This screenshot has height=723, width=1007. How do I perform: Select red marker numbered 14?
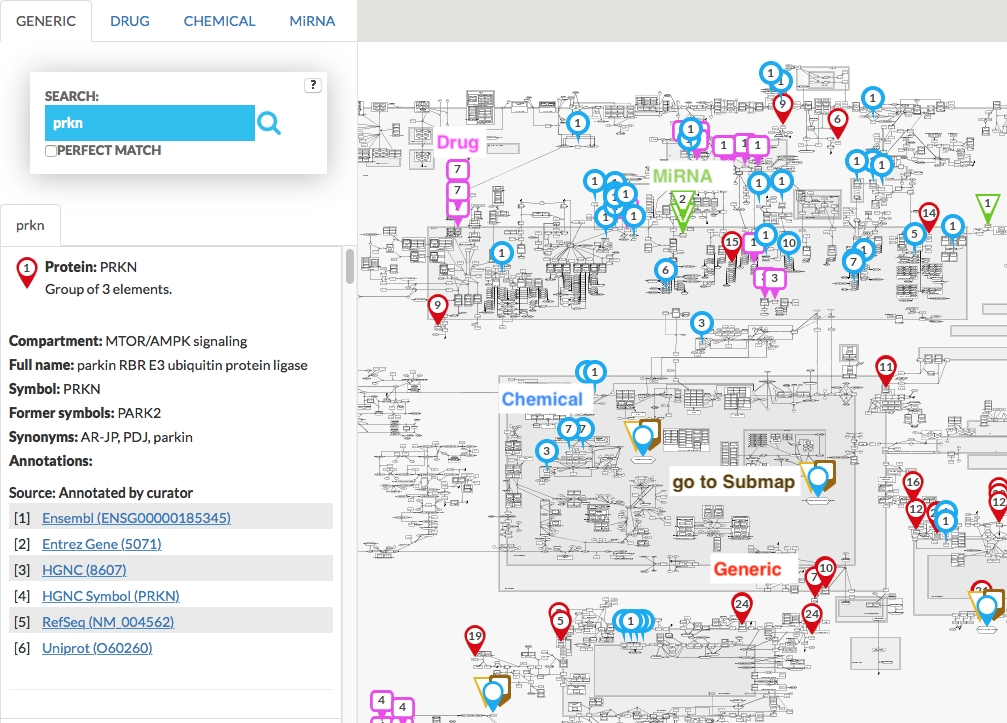point(928,214)
